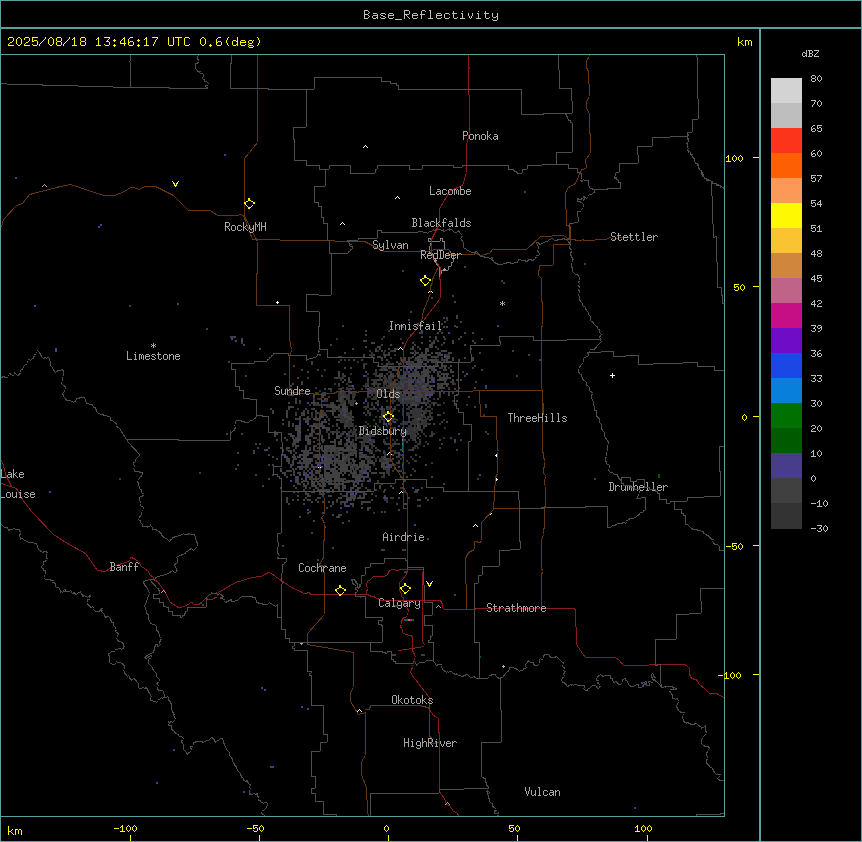The image size is (862, 842).
Task: Click the top light gray 80-70 dBZ swatch
Action: click(786, 91)
